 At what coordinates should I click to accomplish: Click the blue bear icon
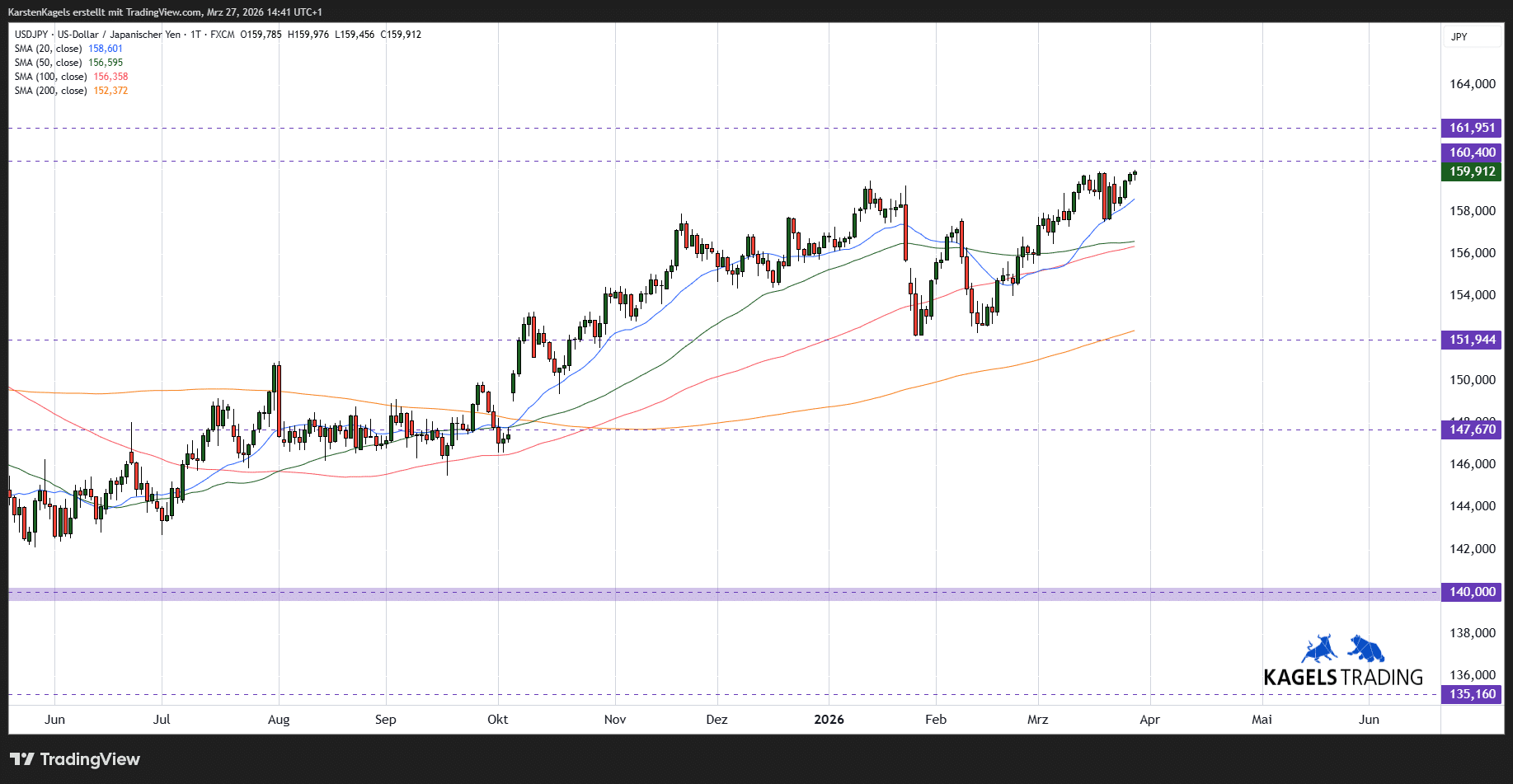[1366, 649]
